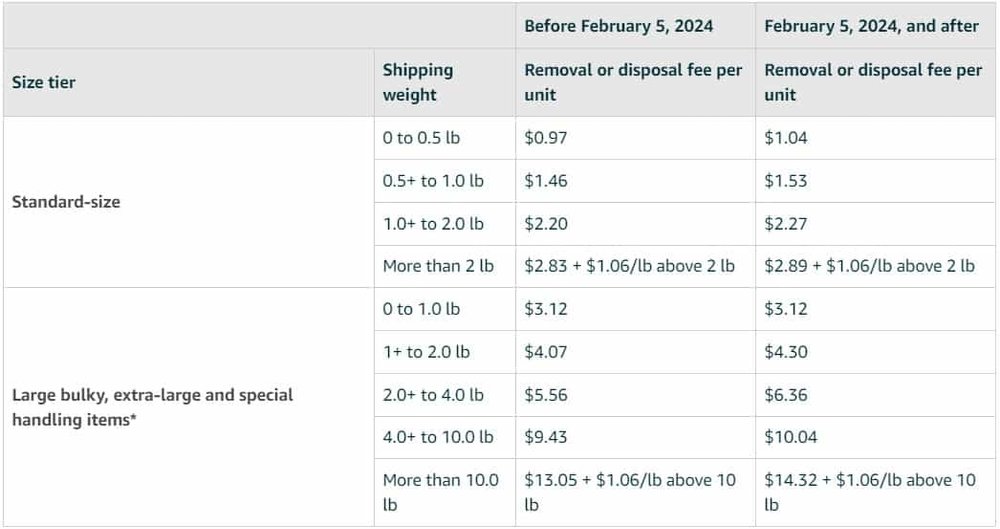Select the Standard-size row label

[x=66, y=202]
